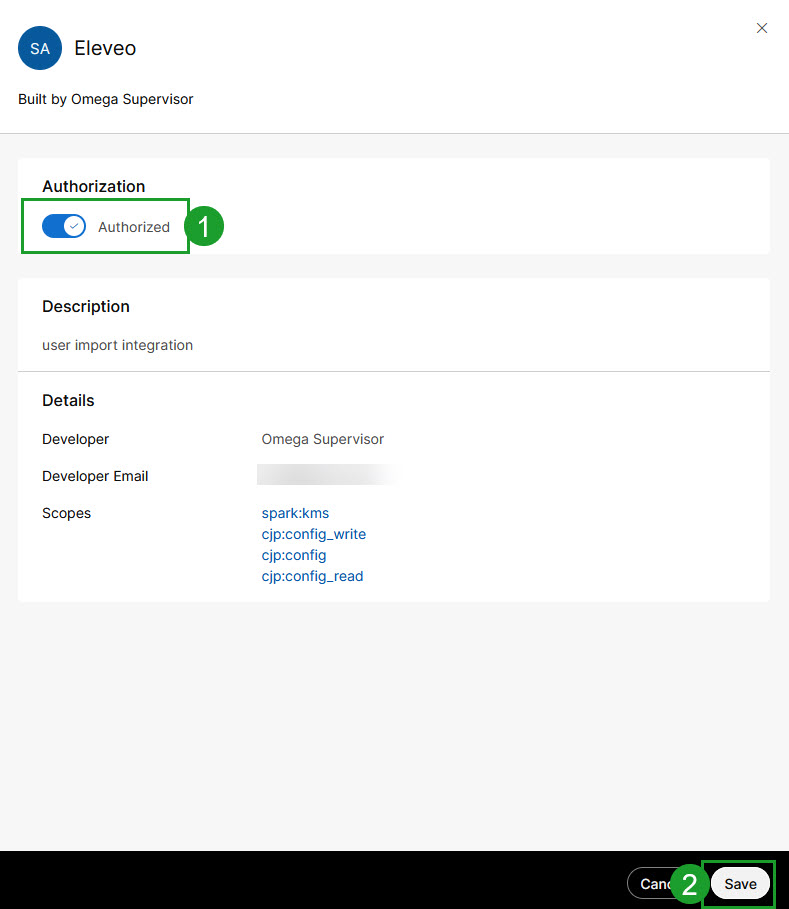Click the Authorized label beside the switch
The height and width of the screenshot is (909, 789).
coord(134,227)
